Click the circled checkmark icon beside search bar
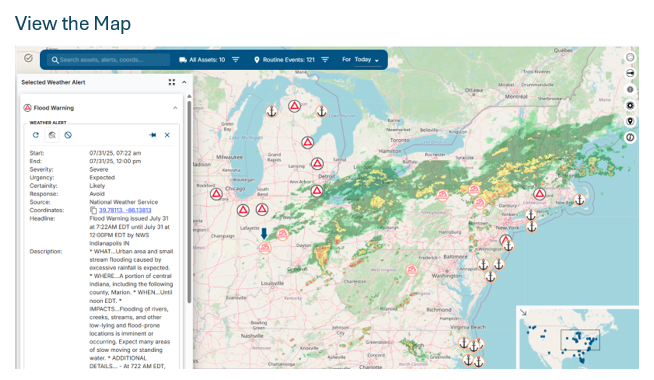This screenshot has width=654, height=380. [28, 58]
